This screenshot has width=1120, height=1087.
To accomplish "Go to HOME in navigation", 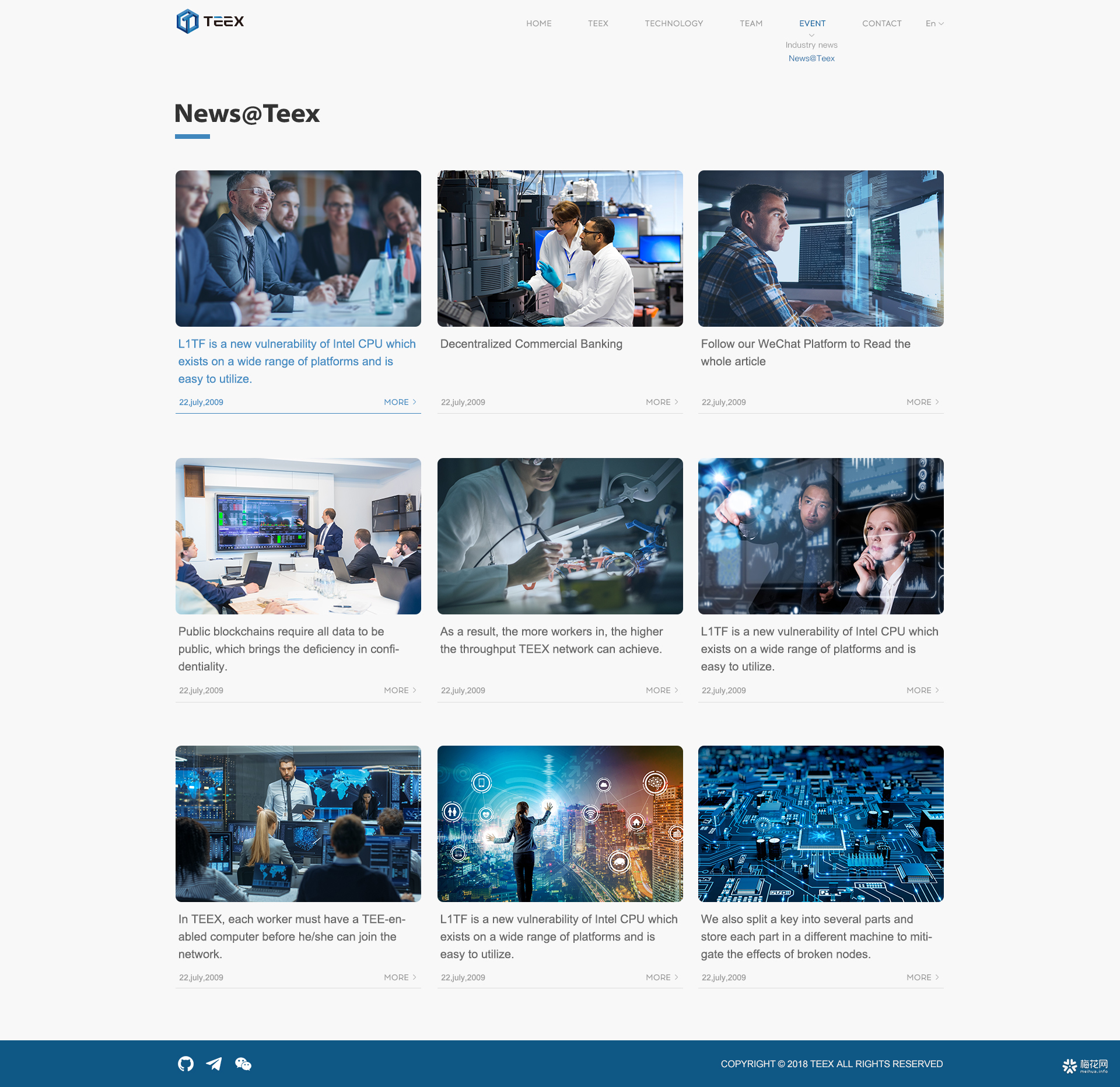I will pyautogui.click(x=539, y=23).
